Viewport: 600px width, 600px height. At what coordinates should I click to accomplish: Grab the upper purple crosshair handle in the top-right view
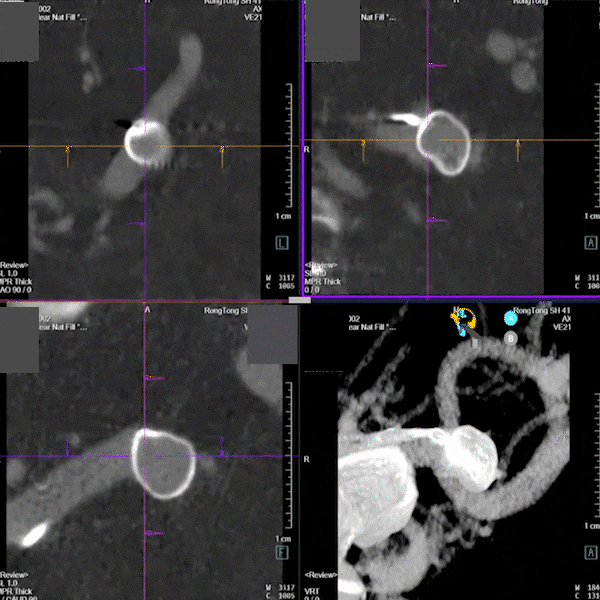point(437,65)
